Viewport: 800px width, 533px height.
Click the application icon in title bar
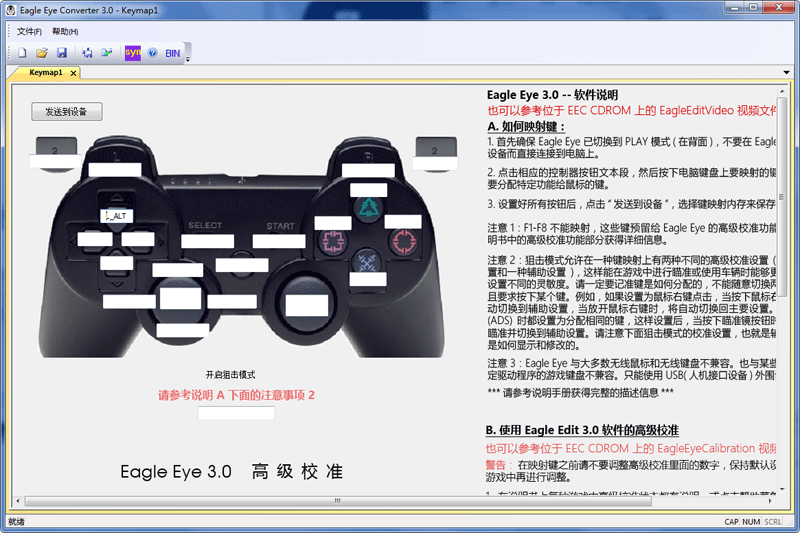coord(10,10)
